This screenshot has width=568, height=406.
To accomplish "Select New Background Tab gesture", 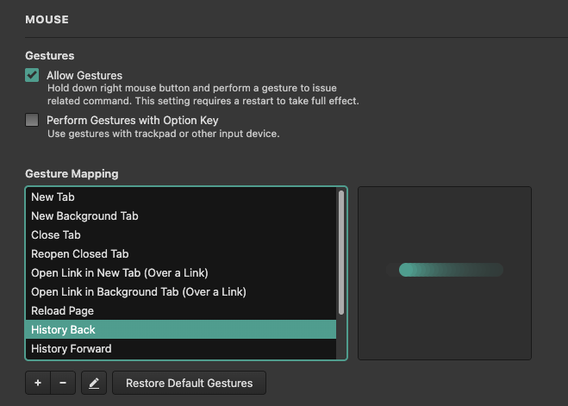I will (x=181, y=216).
